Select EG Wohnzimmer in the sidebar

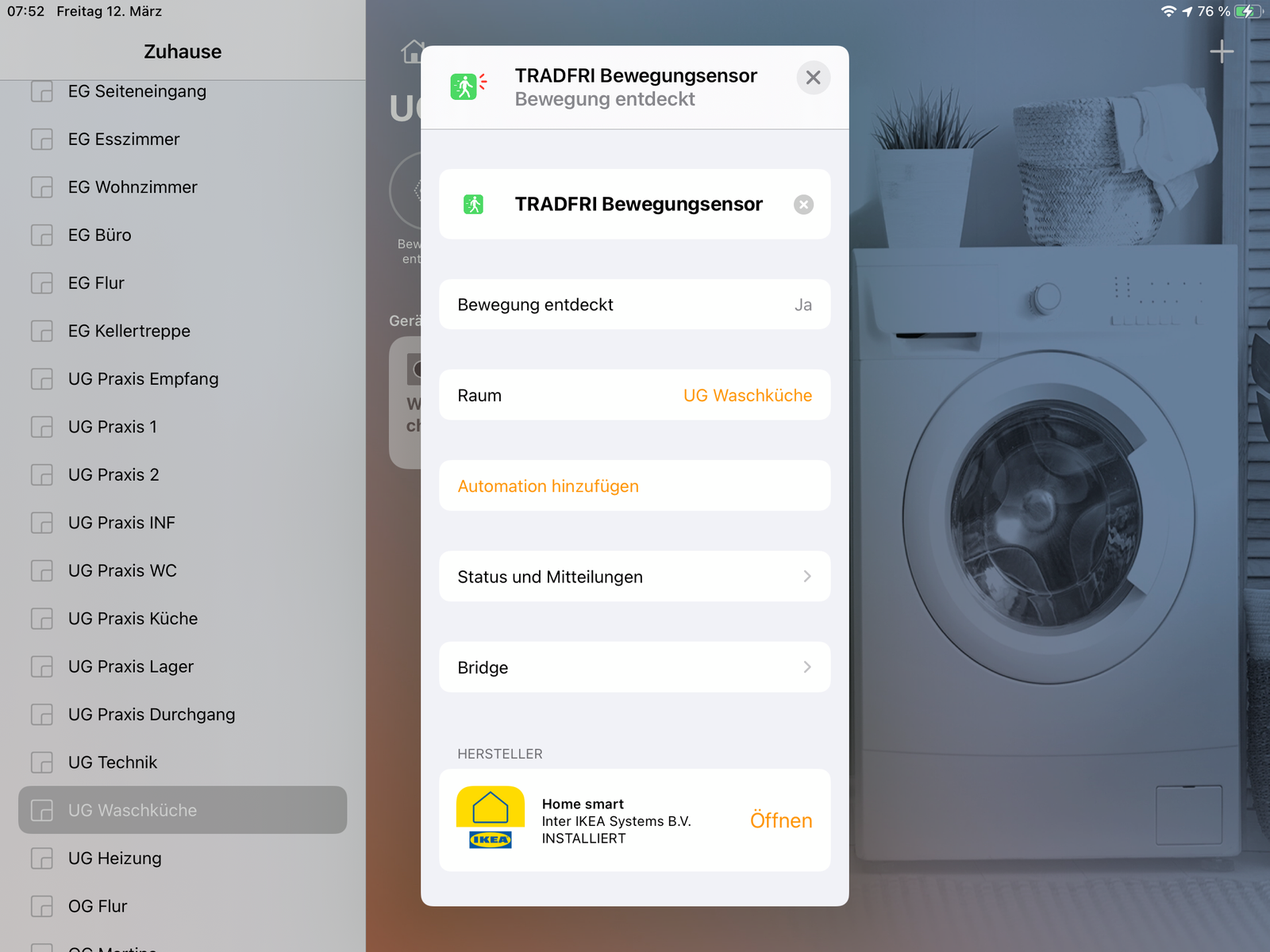[x=133, y=187]
